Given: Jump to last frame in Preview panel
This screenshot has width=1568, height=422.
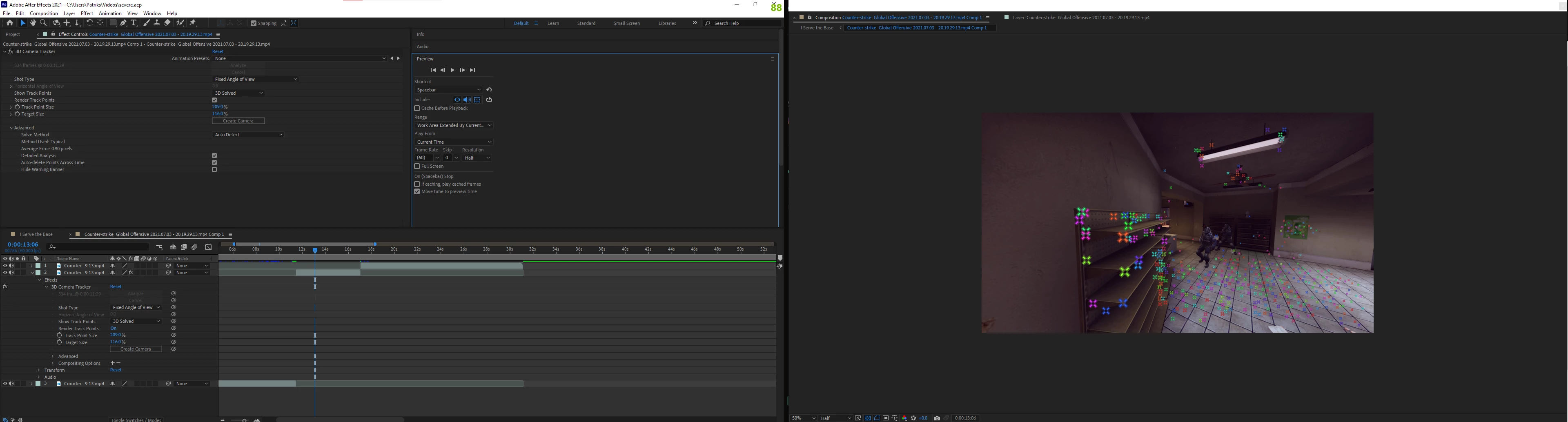Looking at the screenshot, I should (x=472, y=70).
